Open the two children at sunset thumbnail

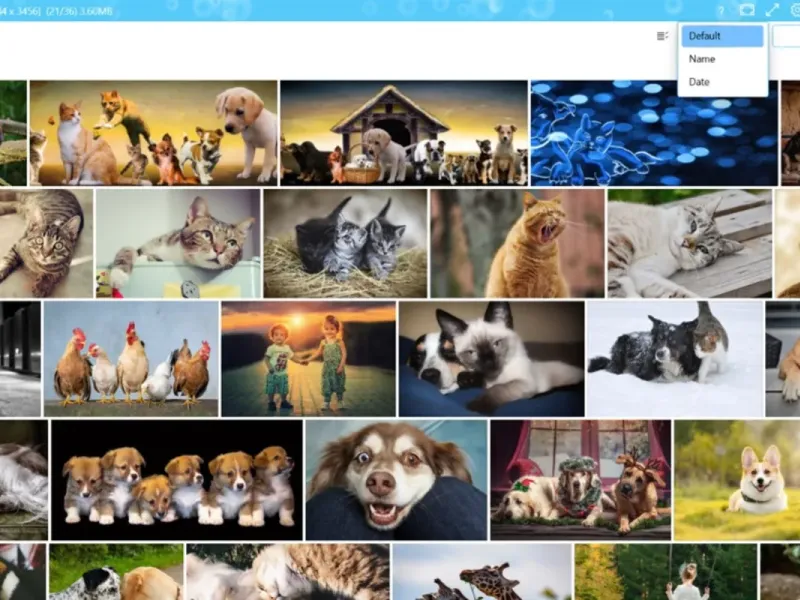pos(309,359)
